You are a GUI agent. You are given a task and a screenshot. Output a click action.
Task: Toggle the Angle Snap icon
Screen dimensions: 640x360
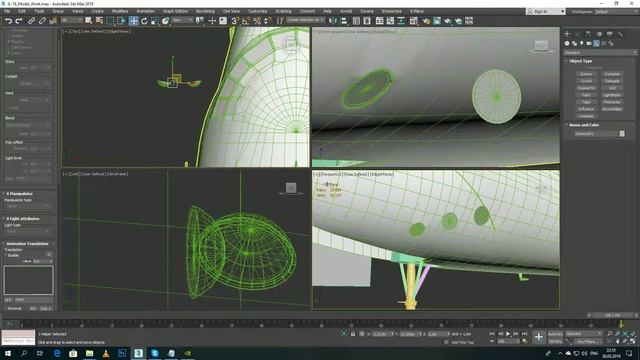[246, 20]
